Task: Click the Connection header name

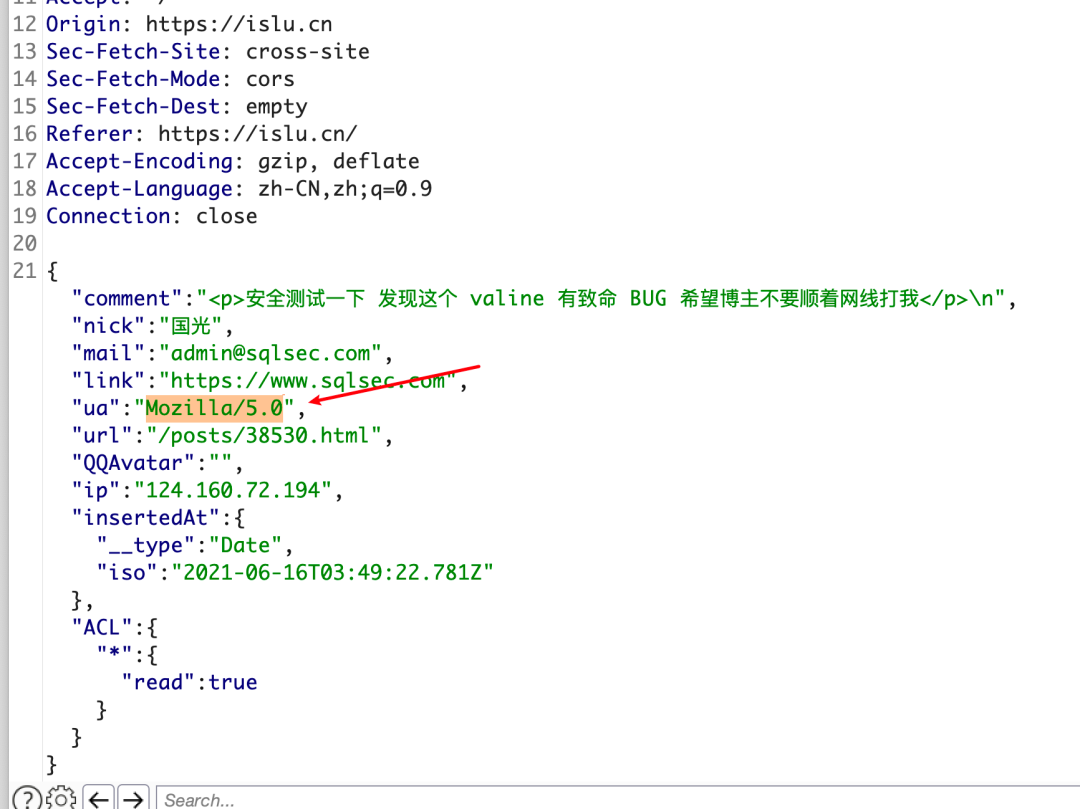Action: (x=108, y=216)
